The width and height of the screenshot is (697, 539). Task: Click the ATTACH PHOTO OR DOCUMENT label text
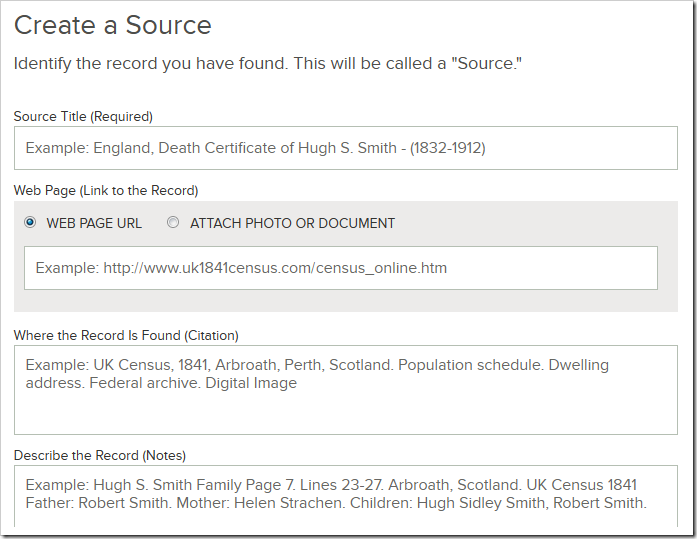pyautogui.click(x=292, y=223)
